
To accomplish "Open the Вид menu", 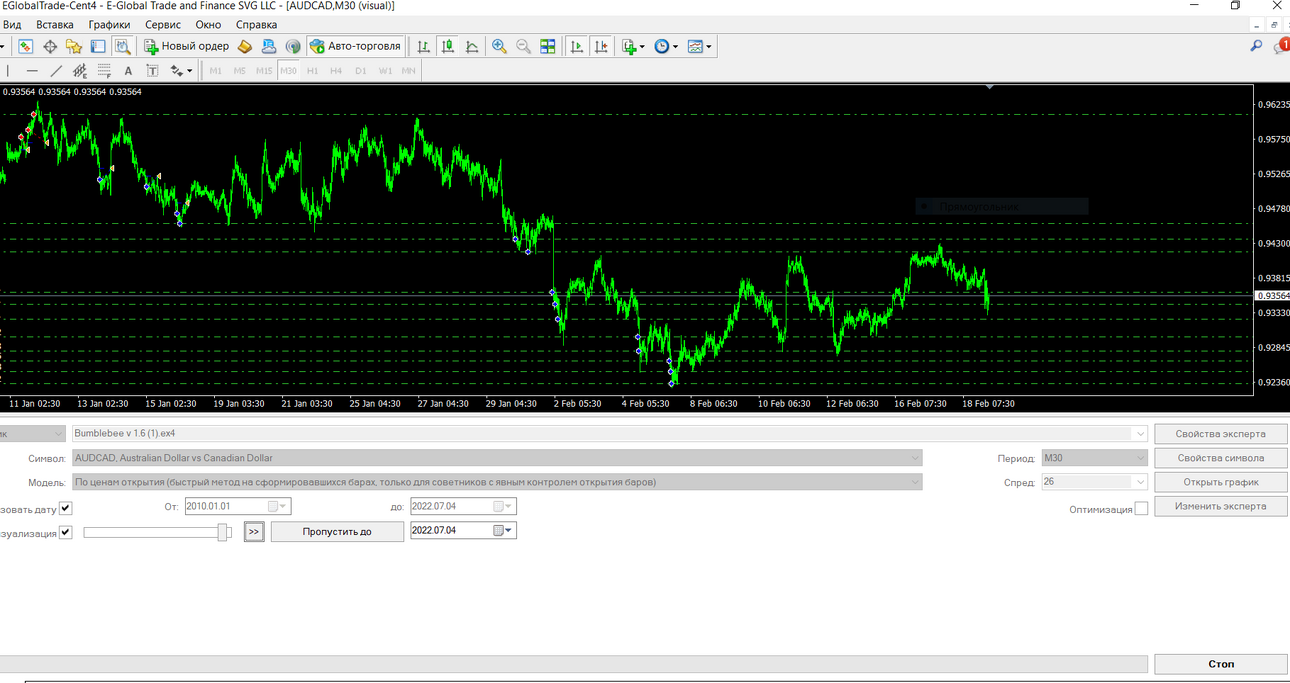I will pyautogui.click(x=12, y=24).
